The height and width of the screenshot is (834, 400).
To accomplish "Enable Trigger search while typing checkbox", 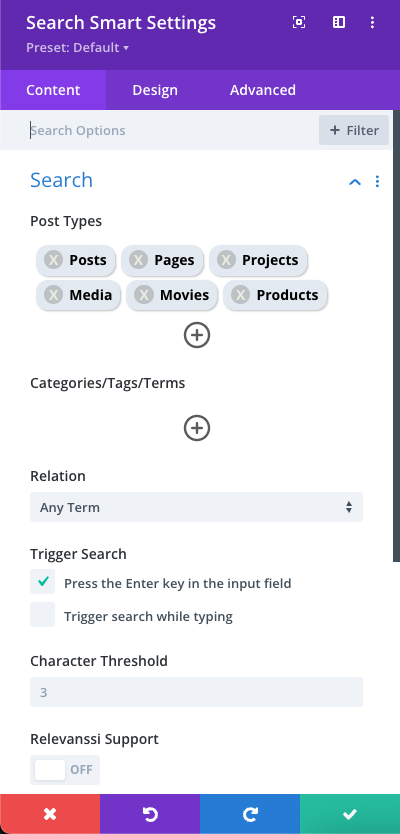I will click(43, 615).
